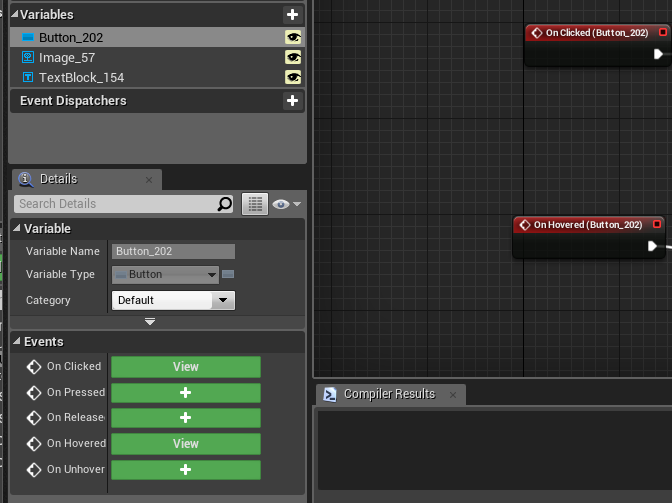Collapse the Variables section

[x=15, y=14]
